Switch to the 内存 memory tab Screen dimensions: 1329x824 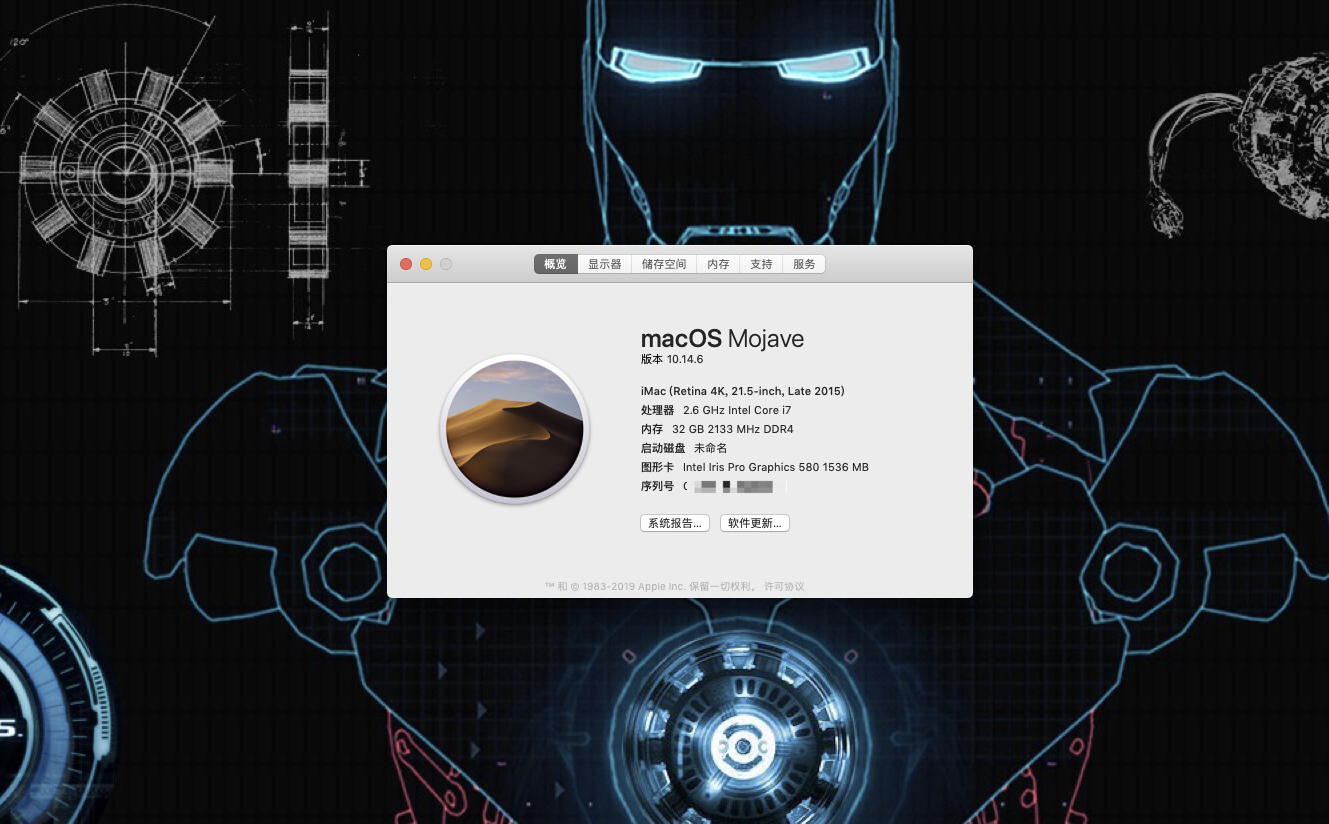(x=718, y=264)
